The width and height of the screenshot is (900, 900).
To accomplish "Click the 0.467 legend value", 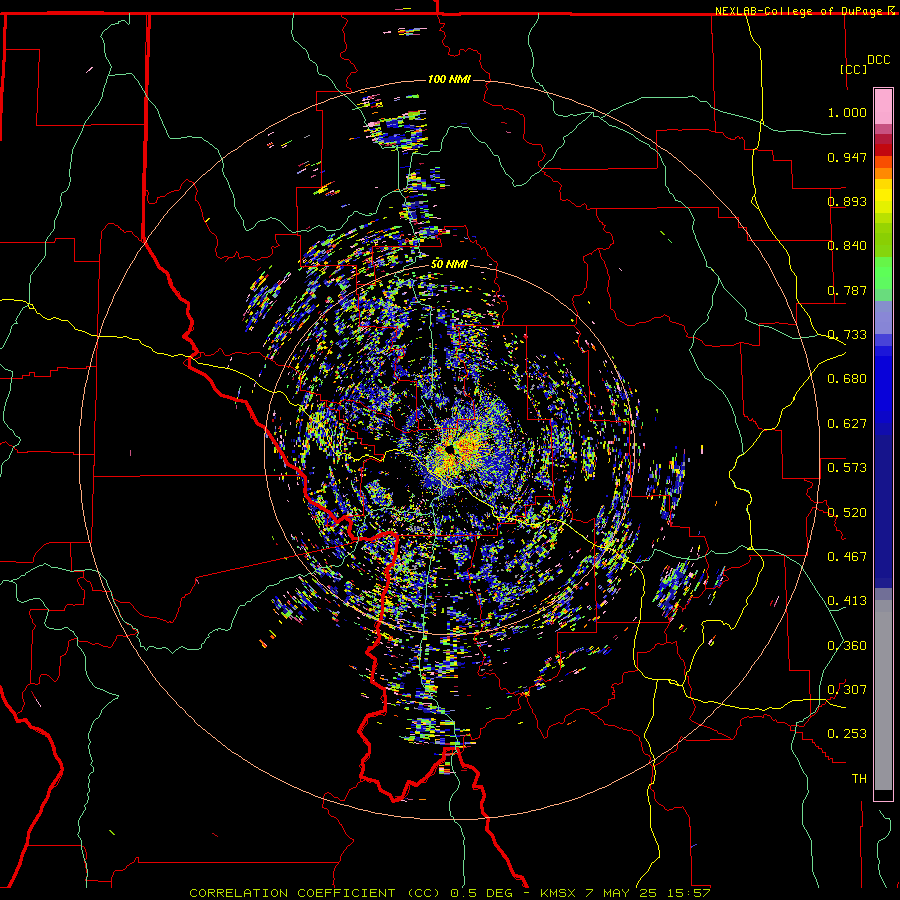I will click(x=847, y=557).
